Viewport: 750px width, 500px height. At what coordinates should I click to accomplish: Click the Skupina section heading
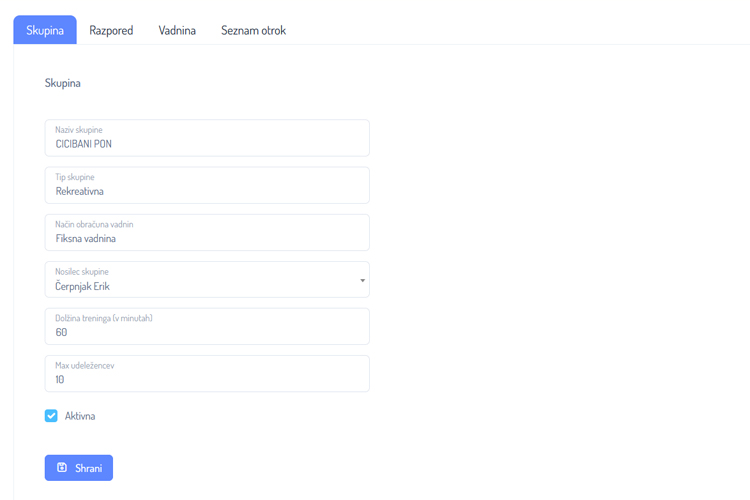point(63,84)
